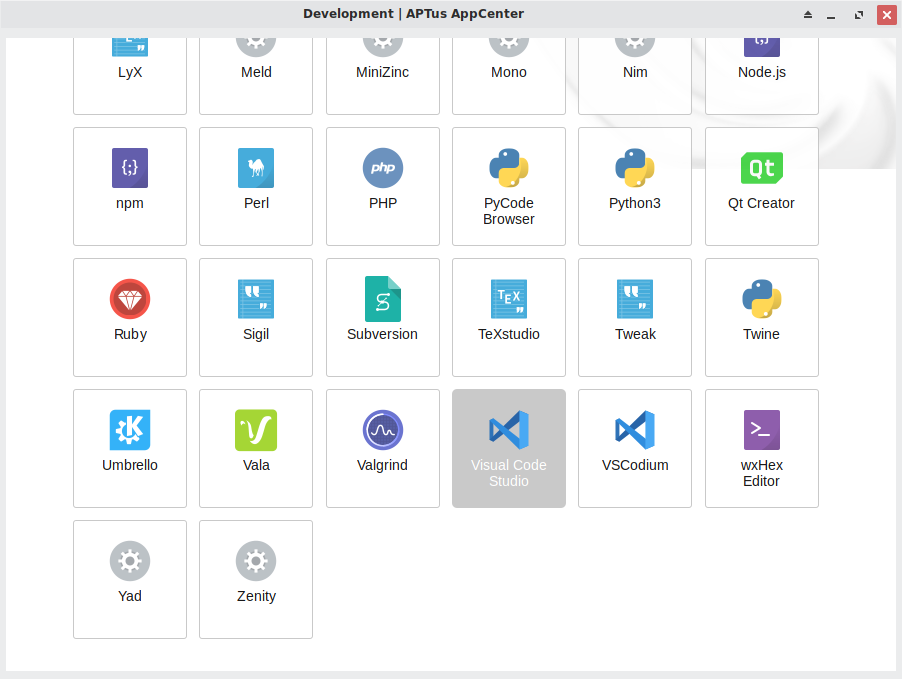
Task: Maximize the APTus AppCenter window
Action: (x=859, y=14)
